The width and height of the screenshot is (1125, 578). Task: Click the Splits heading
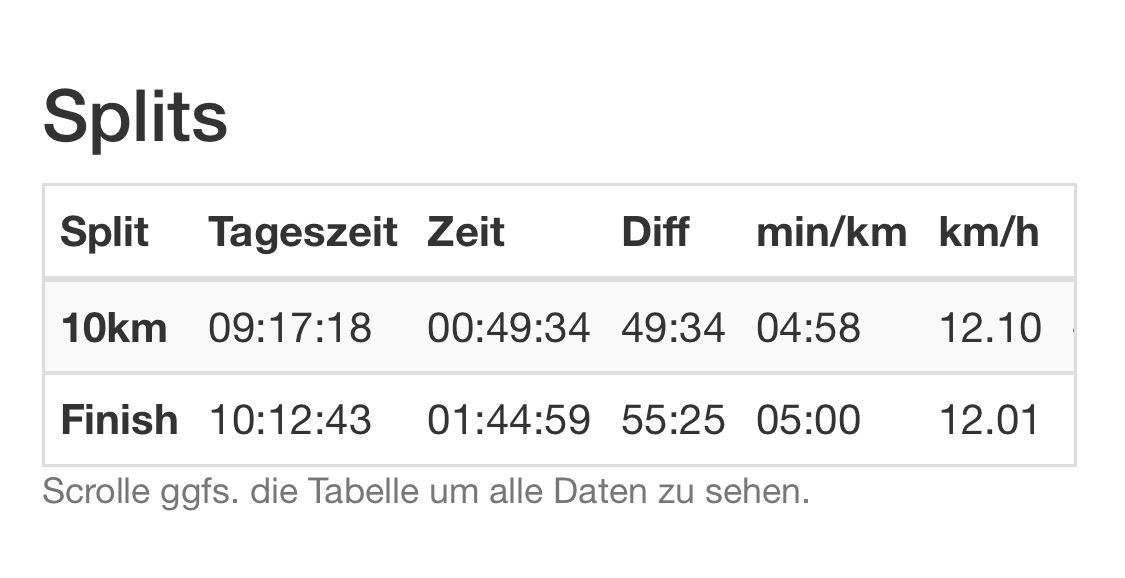point(135,118)
